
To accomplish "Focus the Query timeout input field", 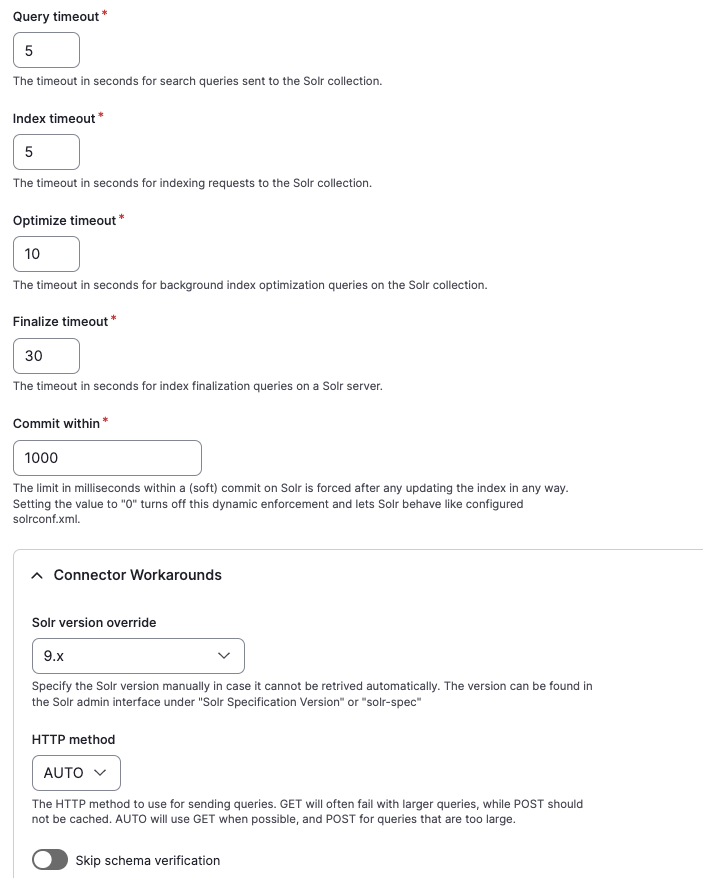I will coord(46,50).
